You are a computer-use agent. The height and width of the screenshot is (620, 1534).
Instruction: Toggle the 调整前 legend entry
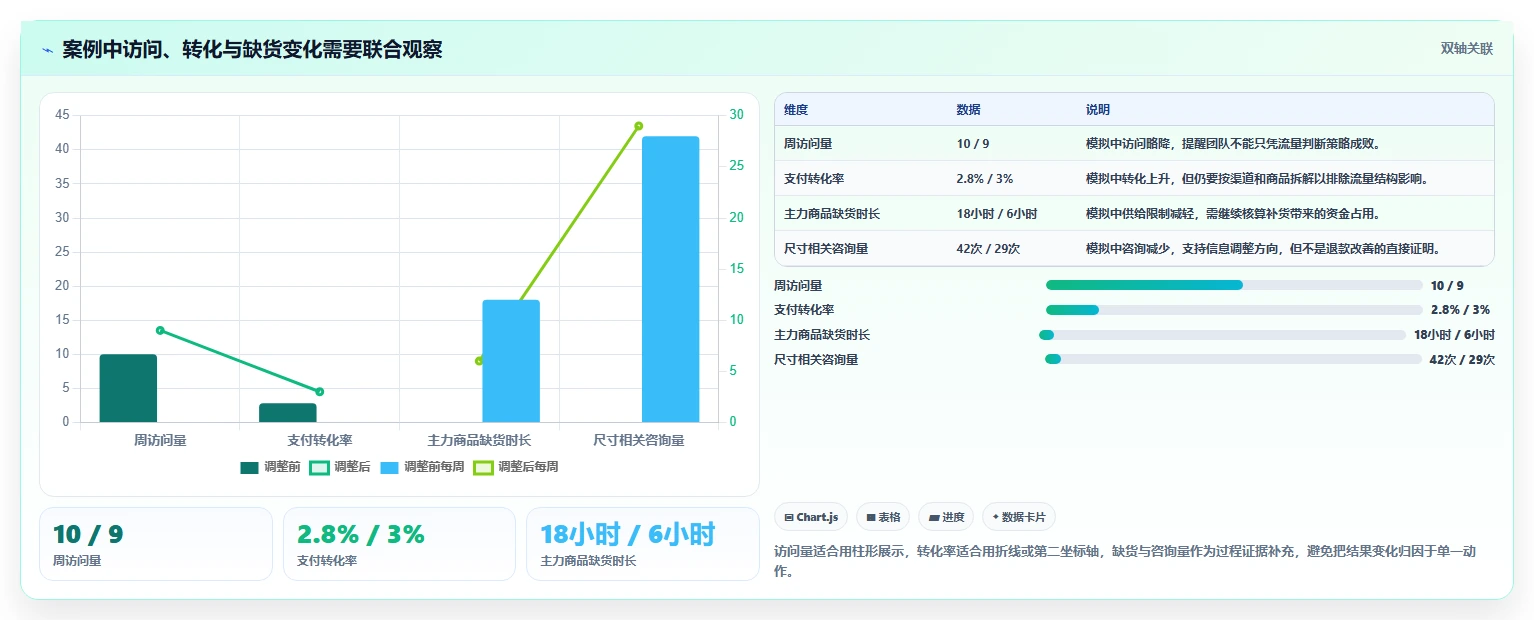(270, 467)
